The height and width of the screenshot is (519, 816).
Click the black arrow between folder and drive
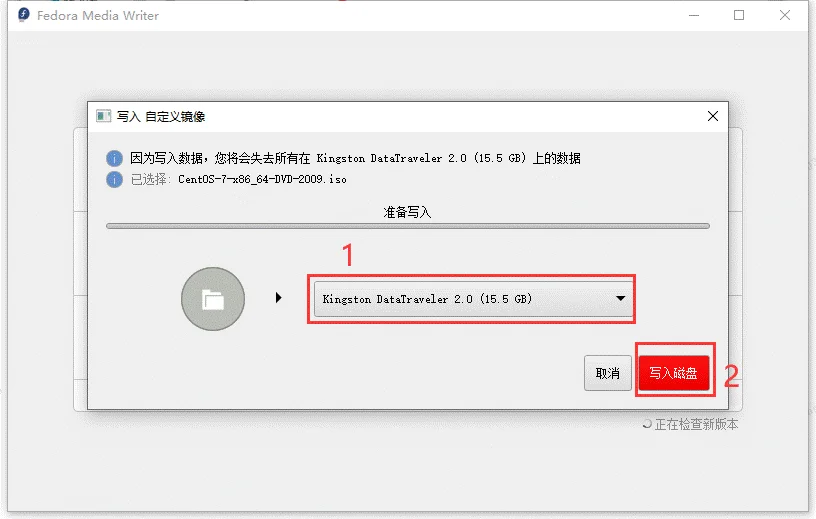pos(278,298)
